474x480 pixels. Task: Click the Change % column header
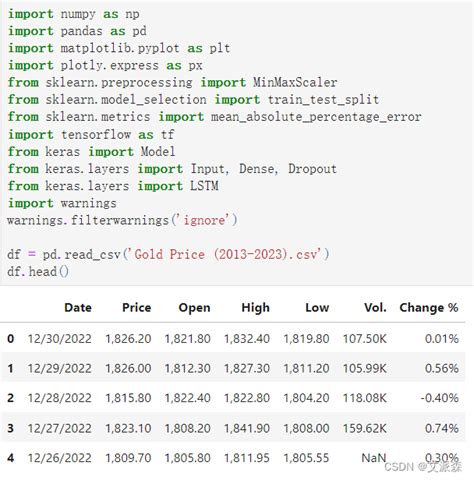point(429,307)
